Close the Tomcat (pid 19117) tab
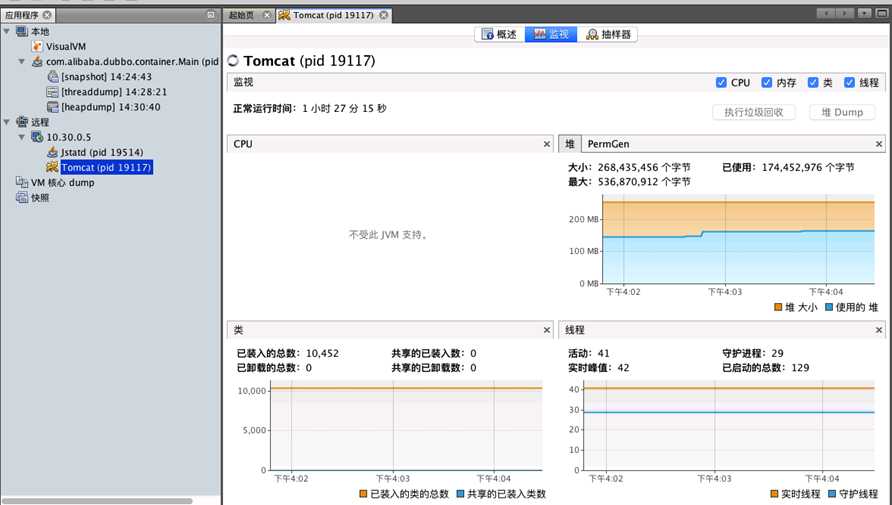The image size is (892, 505). point(384,15)
